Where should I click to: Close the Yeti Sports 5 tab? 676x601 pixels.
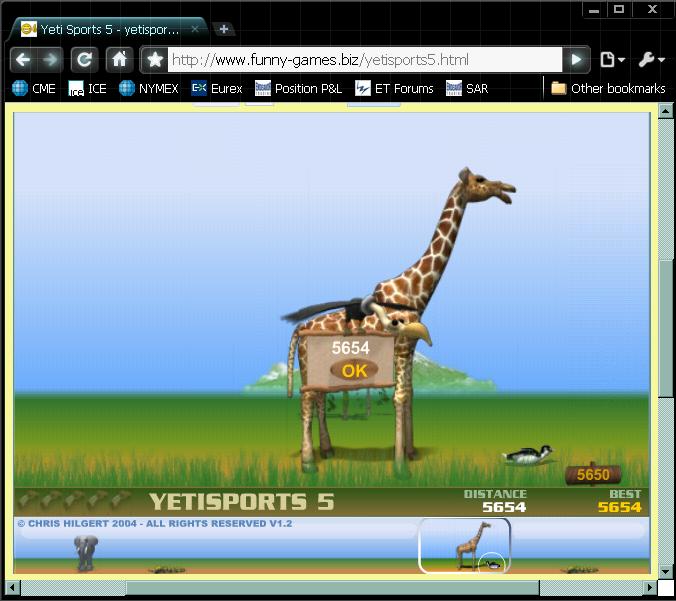(x=195, y=29)
